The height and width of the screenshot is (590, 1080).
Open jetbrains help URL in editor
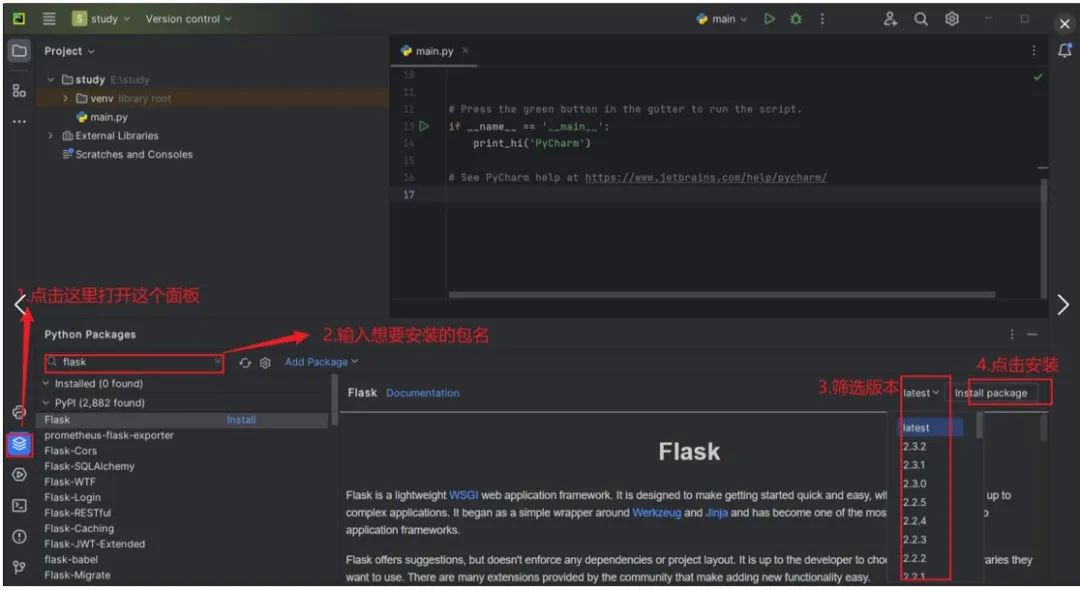706,178
